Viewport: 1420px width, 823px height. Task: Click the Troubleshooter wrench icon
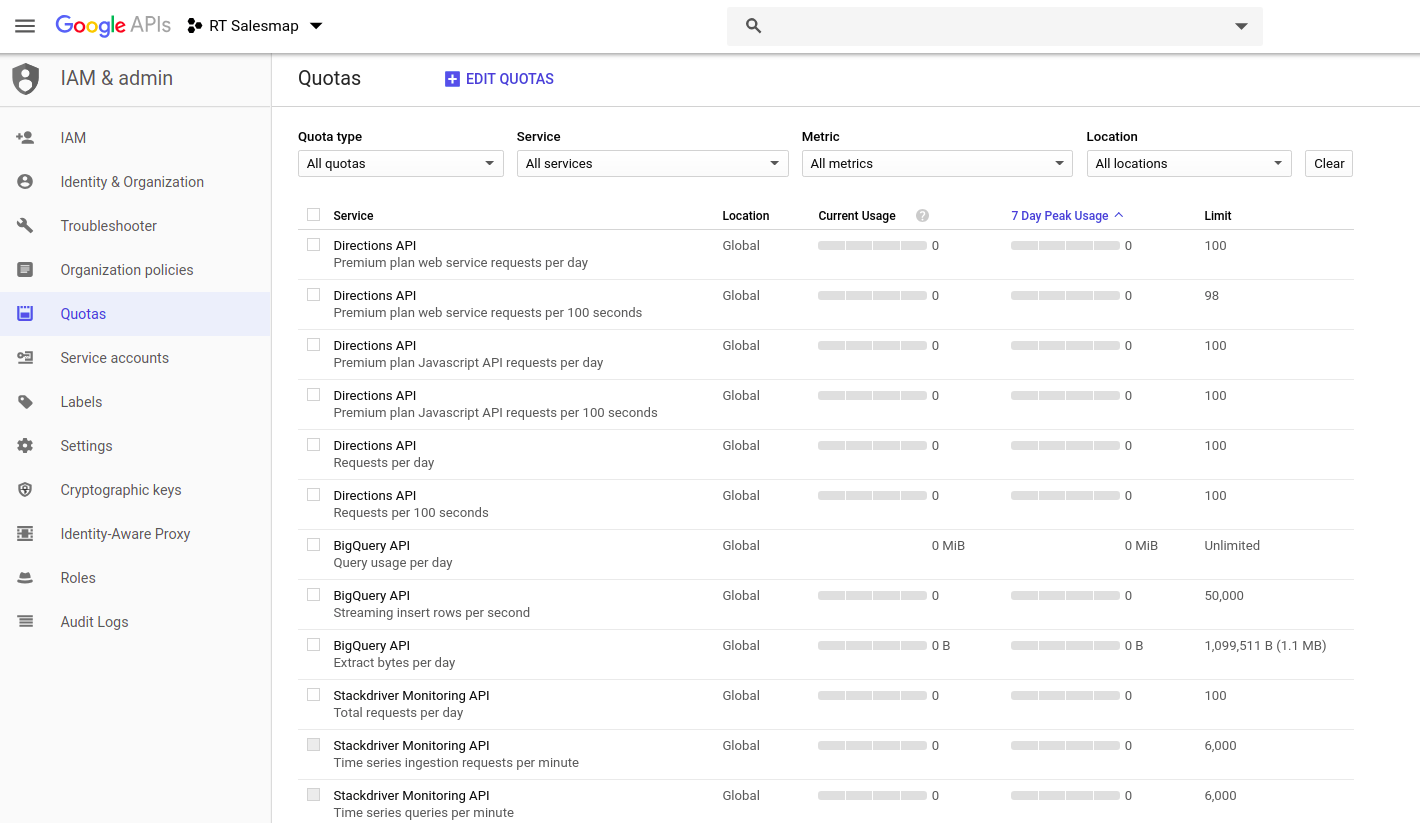25,226
